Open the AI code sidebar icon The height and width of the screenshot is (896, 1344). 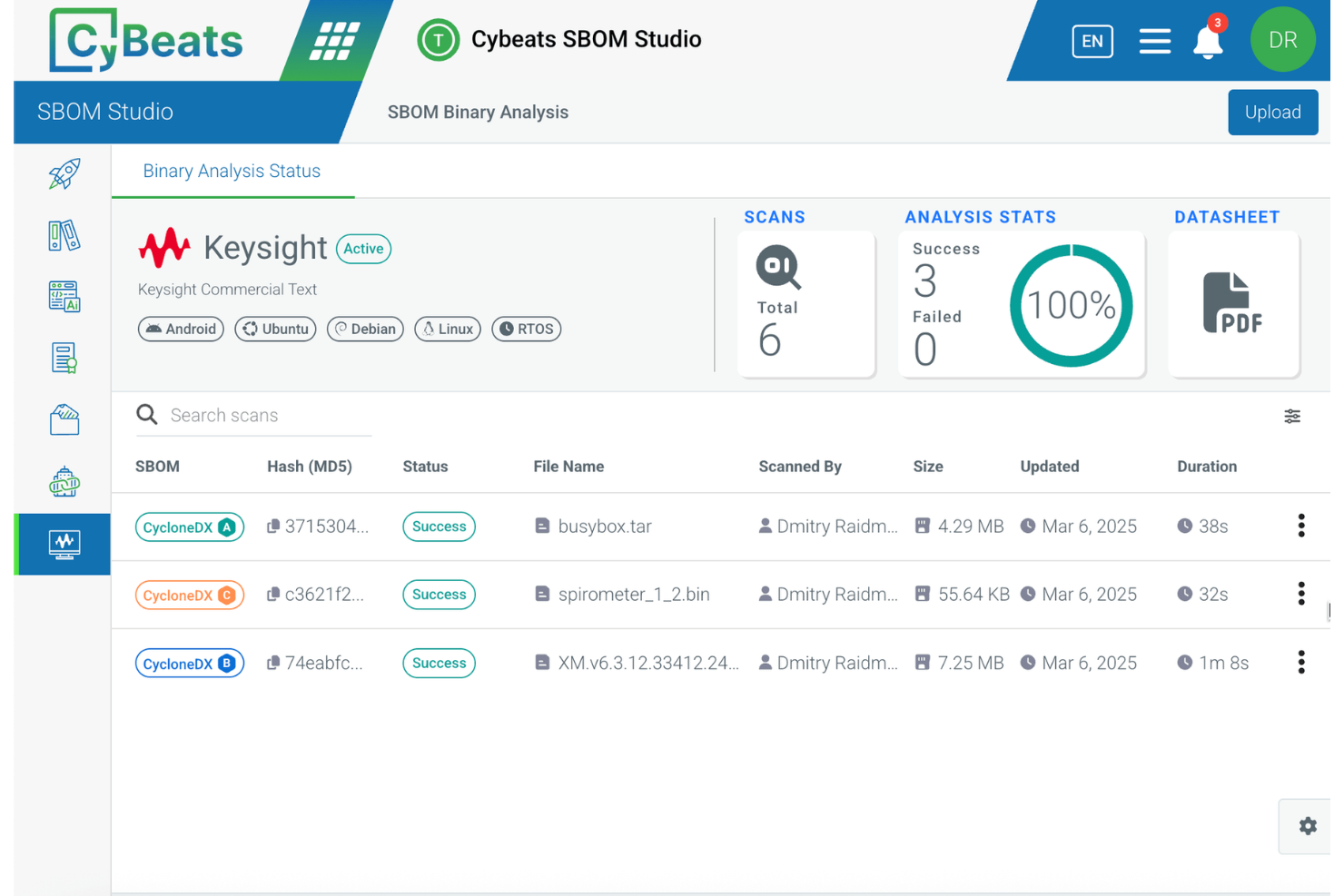click(x=64, y=296)
